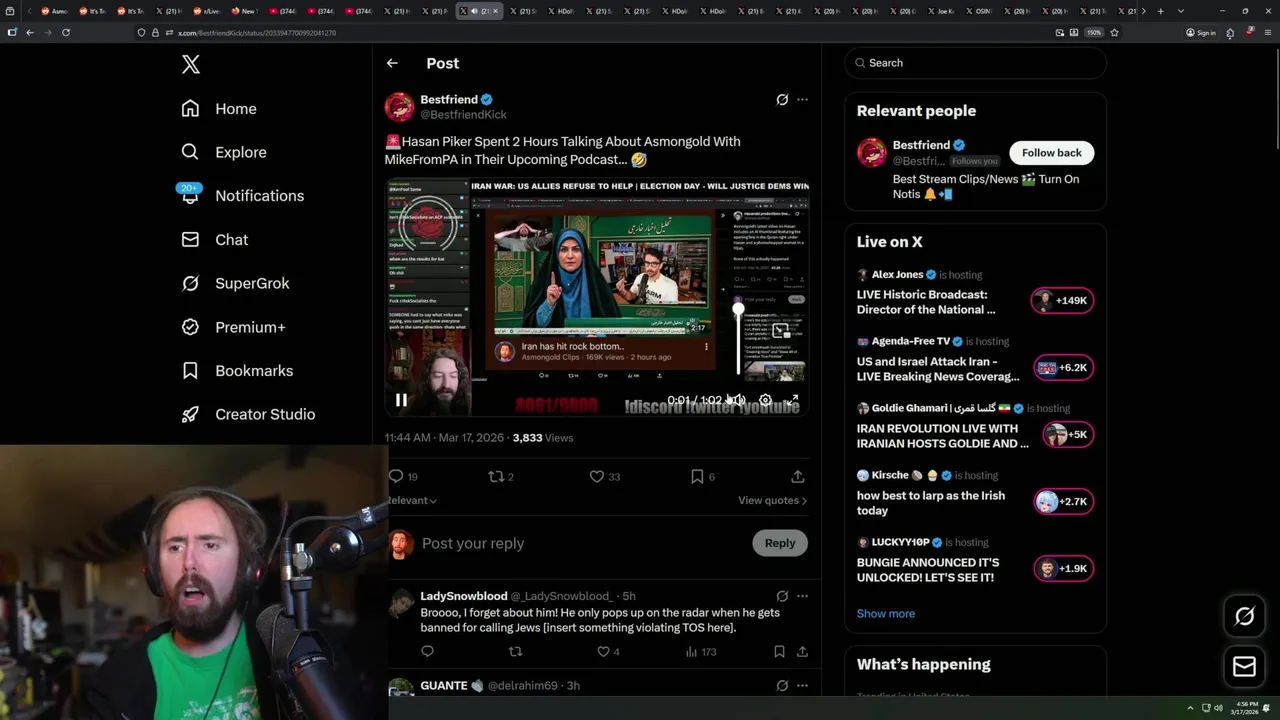Bookmark LadySnowblood's comment
1280x720 pixels.
tap(779, 651)
